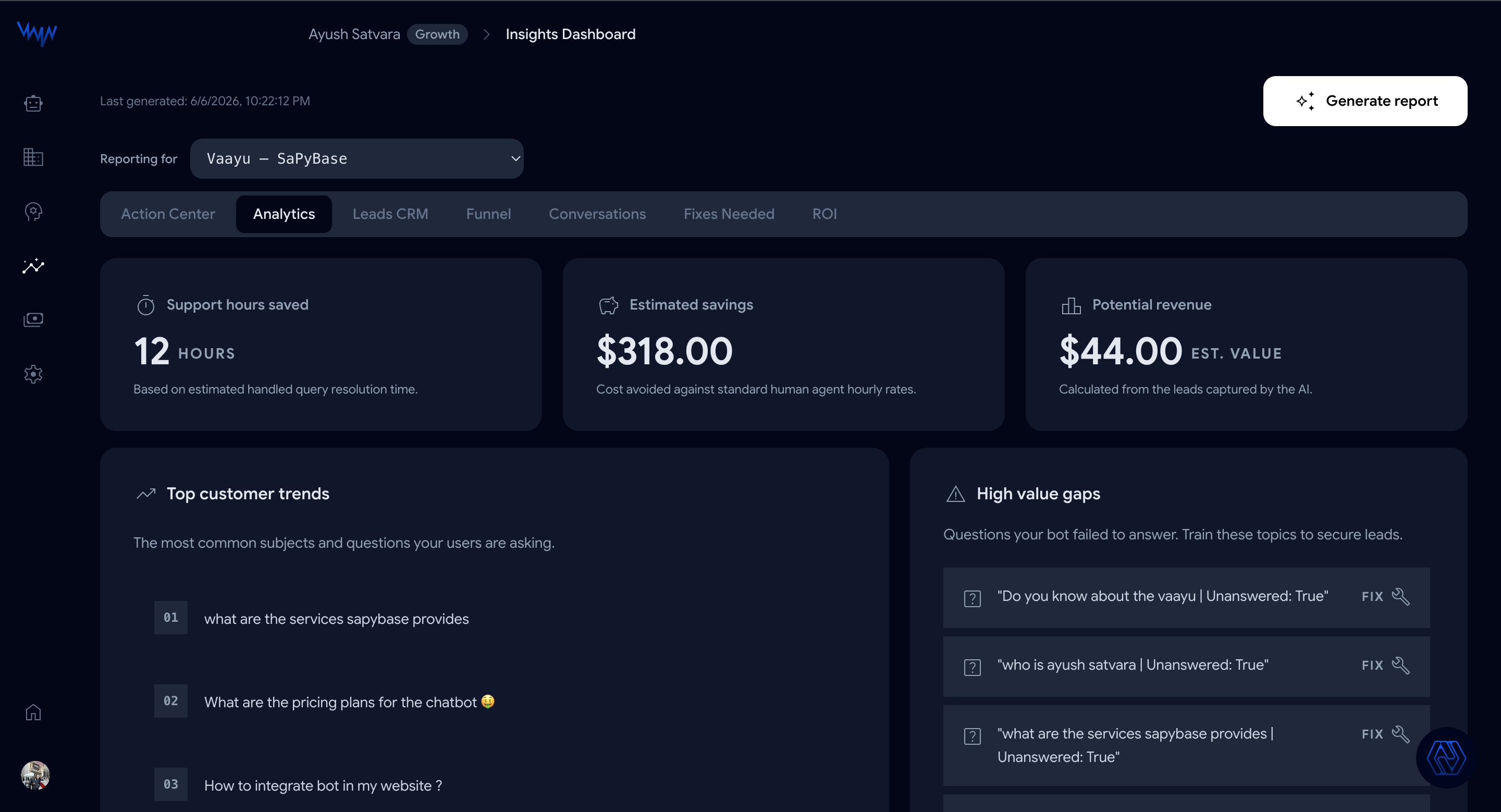Click question icon on "services sapybase provides" gap row
Viewport: 1501px width, 812px height.
972,736
